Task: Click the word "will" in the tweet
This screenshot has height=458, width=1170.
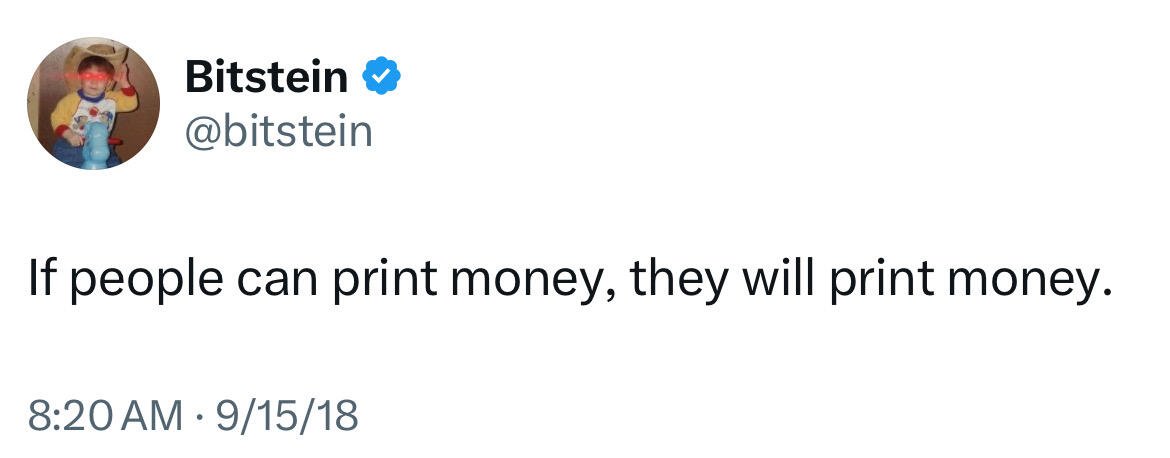Action: tap(777, 277)
